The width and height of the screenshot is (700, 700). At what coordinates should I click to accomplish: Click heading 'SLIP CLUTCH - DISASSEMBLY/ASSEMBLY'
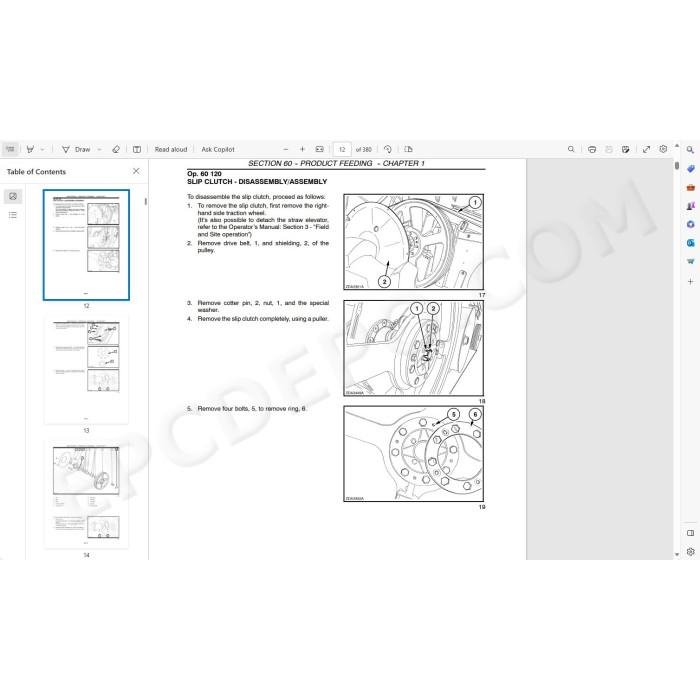point(257,182)
